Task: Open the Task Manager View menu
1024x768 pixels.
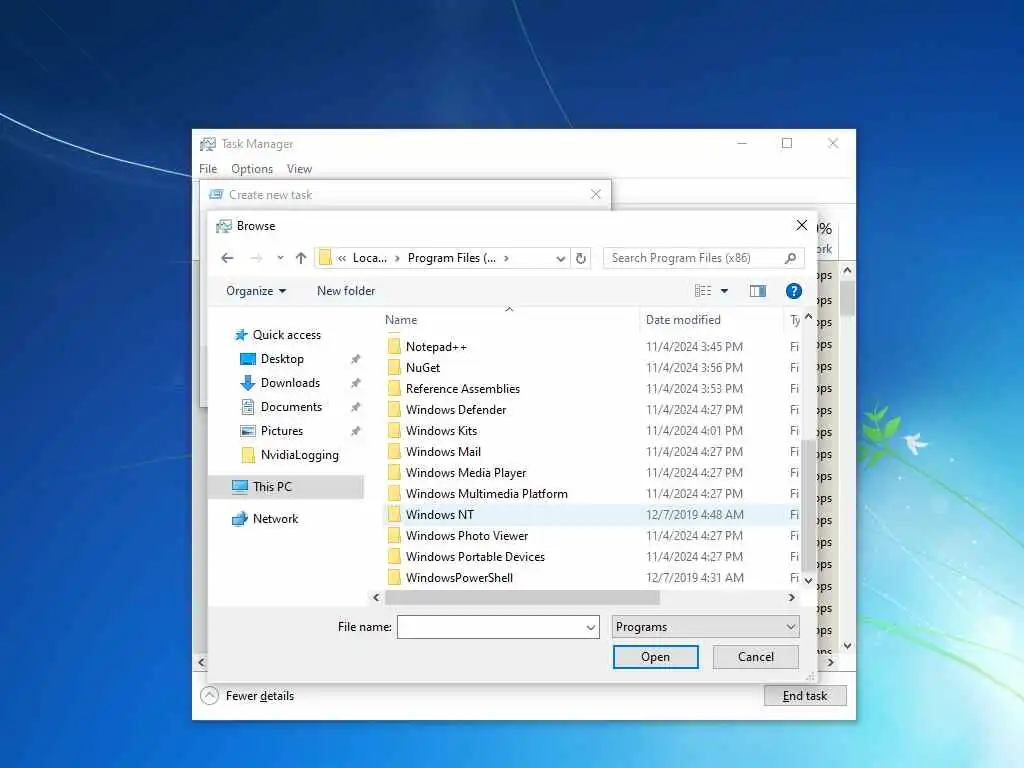Action: coord(299,168)
